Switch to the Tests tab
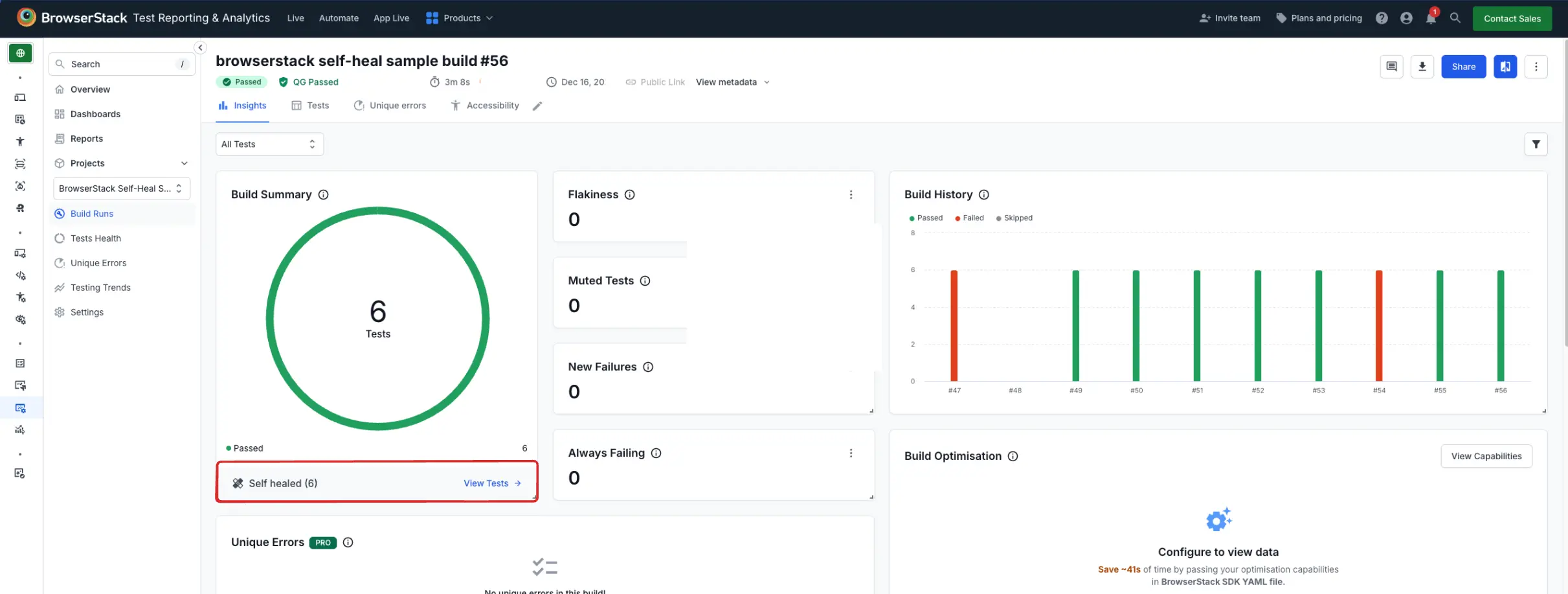Screen dimensions: 1568x594 point(311,105)
